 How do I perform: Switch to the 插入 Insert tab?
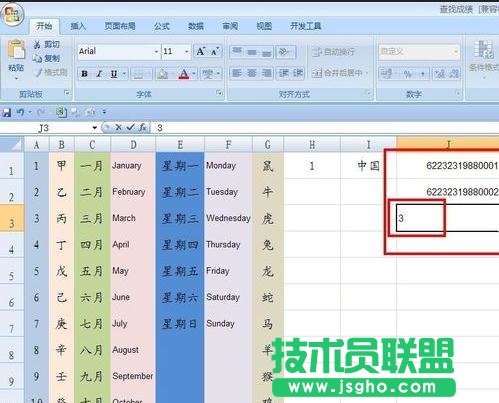78,26
